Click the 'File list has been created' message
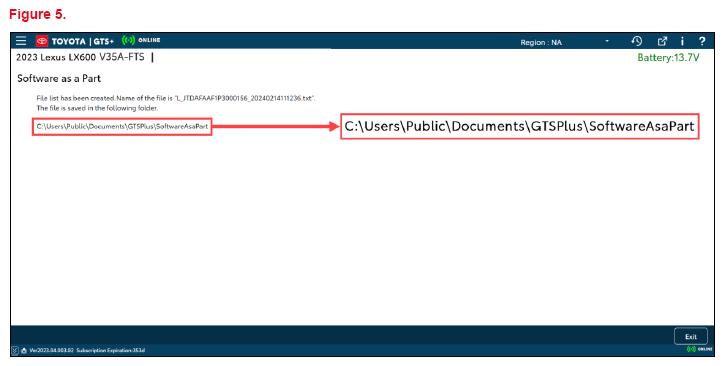The image size is (724, 366). (x=176, y=98)
